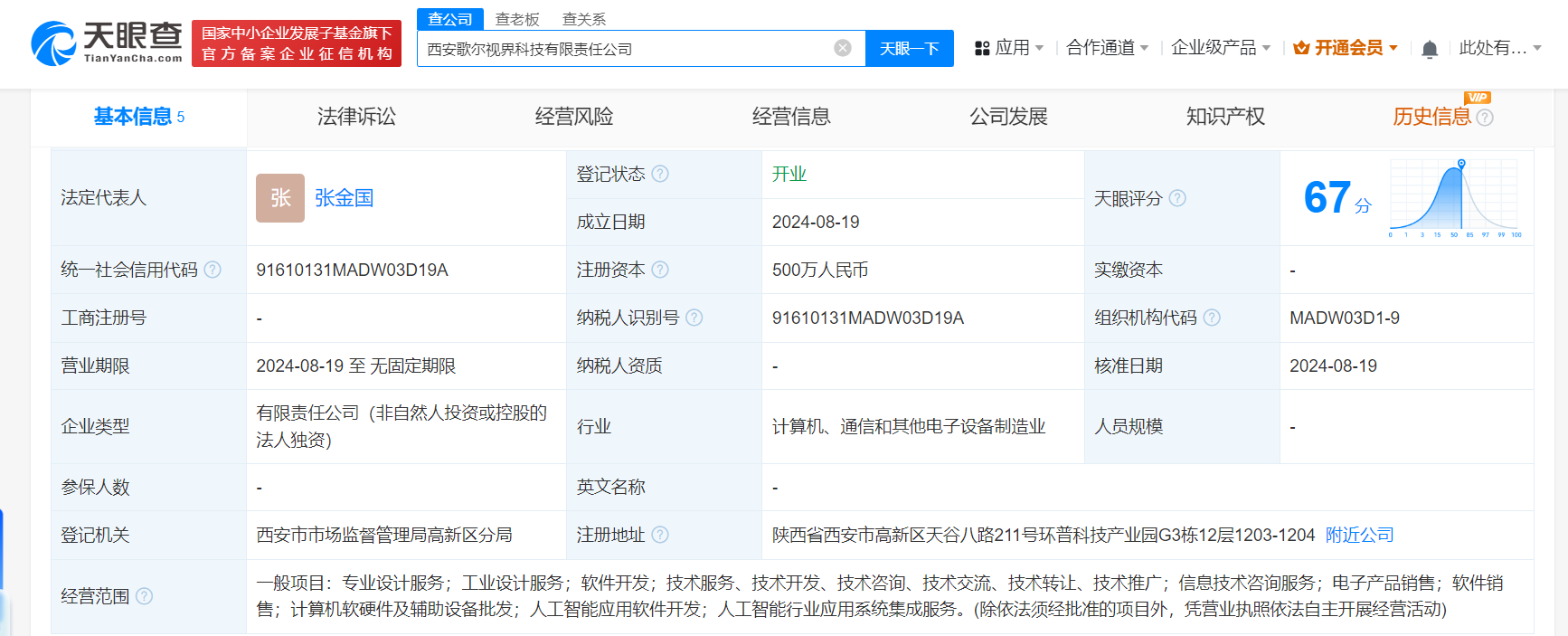Open the 张金国 legal representative link
Viewport: 1568px width, 636px height.
point(345,198)
